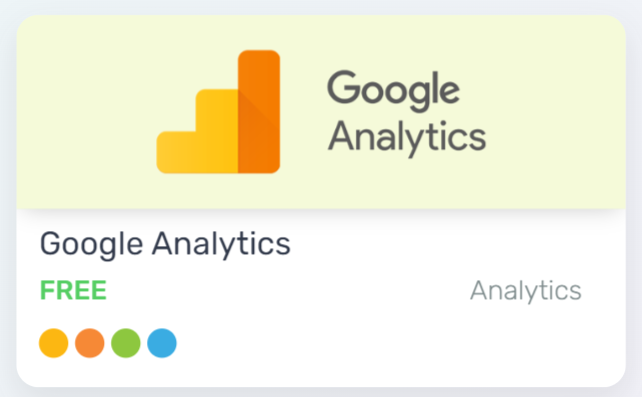Click the 'Analytics' wordmark in the banner
This screenshot has width=642, height=397.
tap(407, 137)
